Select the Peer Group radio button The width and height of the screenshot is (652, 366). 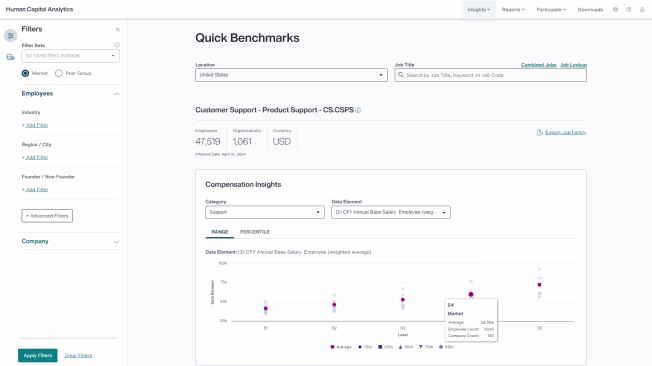coord(59,73)
